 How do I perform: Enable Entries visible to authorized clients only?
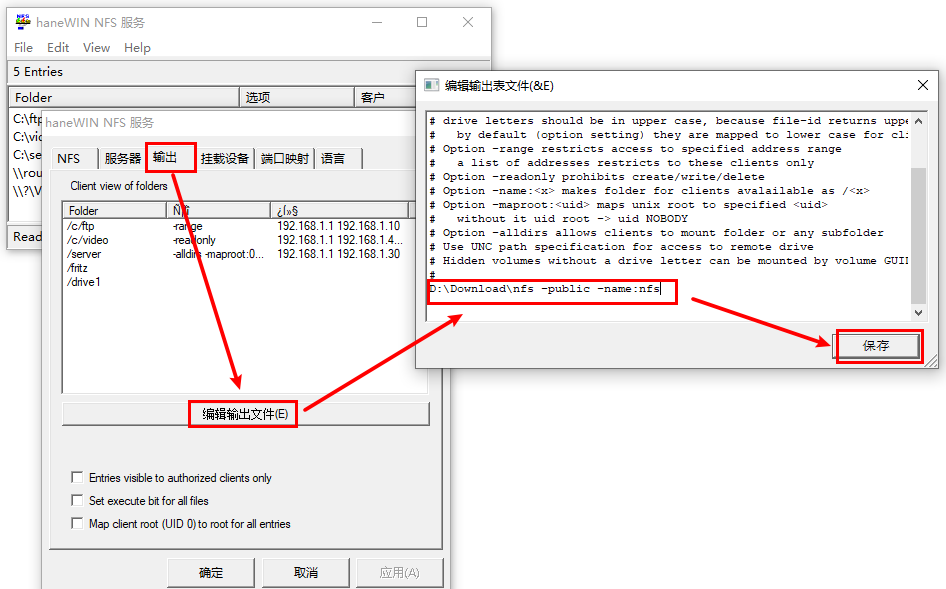click(x=77, y=477)
